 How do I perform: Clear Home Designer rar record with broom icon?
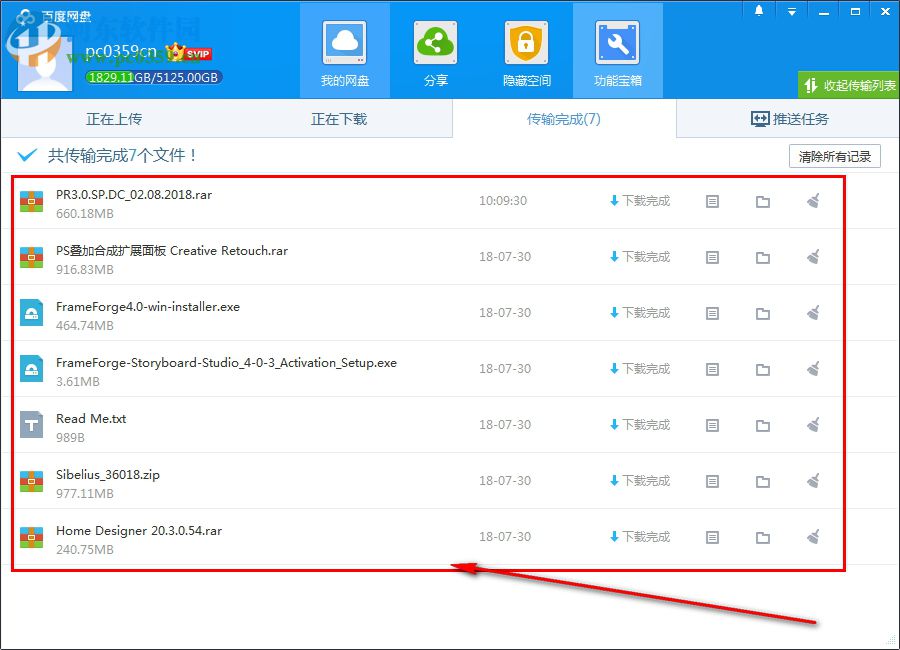pos(813,536)
